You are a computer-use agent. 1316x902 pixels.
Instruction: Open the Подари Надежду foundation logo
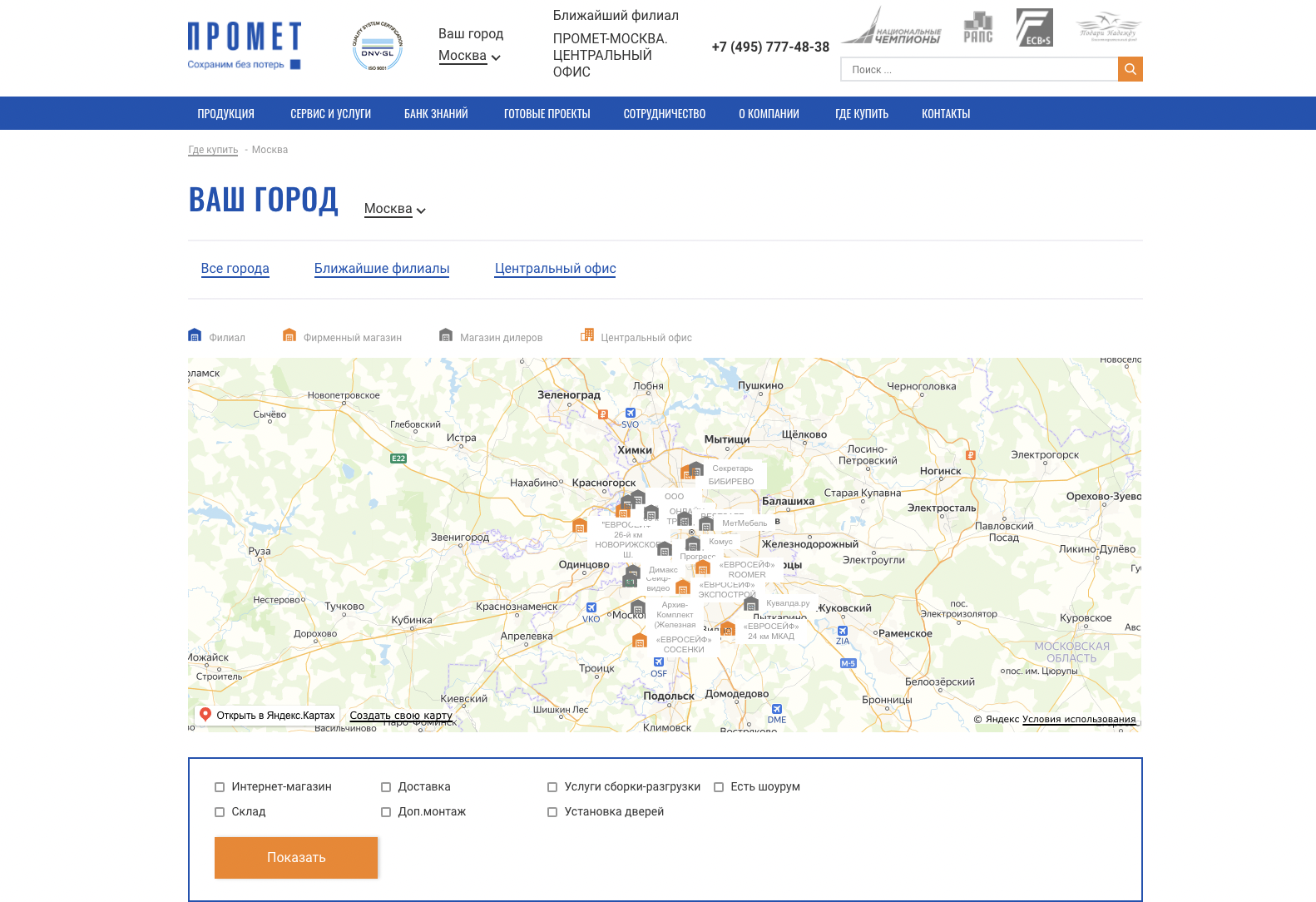point(1108,27)
